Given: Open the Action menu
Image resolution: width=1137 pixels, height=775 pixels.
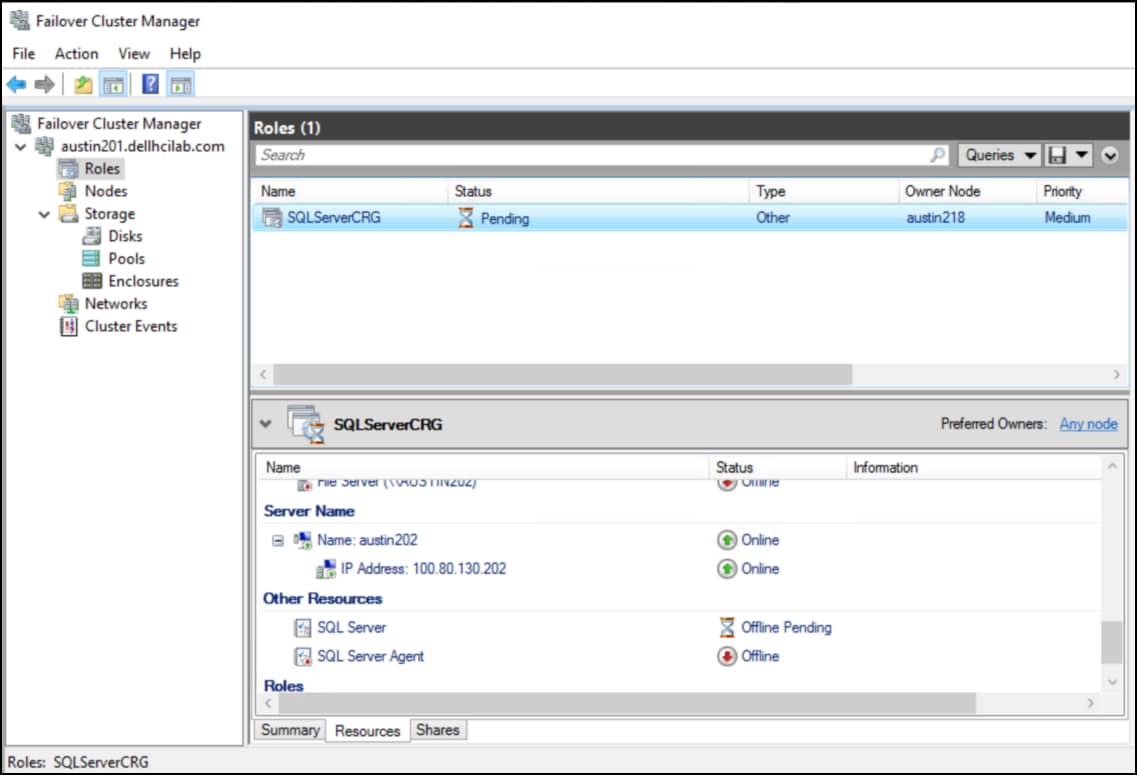Looking at the screenshot, I should pos(76,54).
